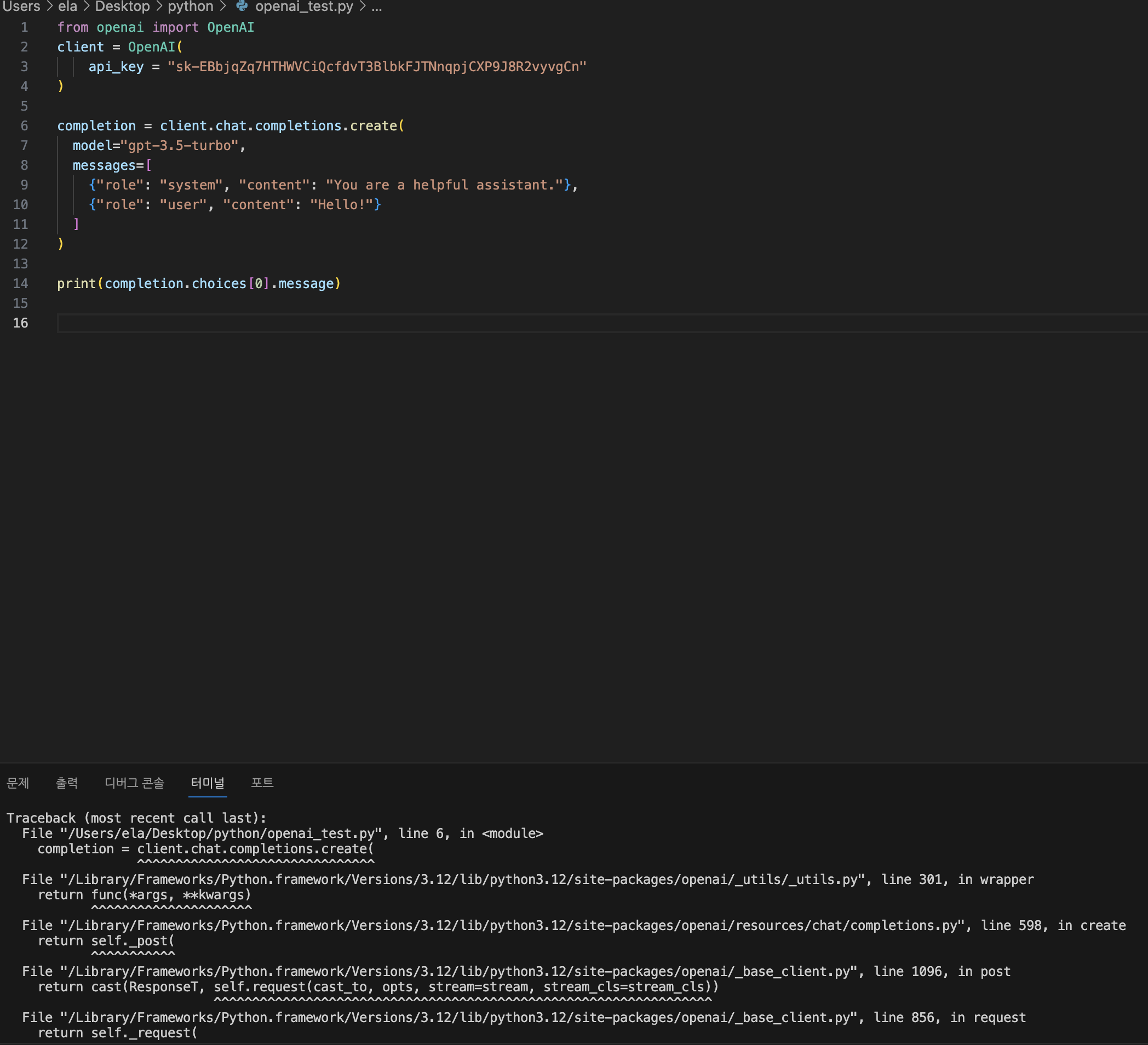Click the python folder breadcrumb
Screen dimensions: 1148x1045
190,7
